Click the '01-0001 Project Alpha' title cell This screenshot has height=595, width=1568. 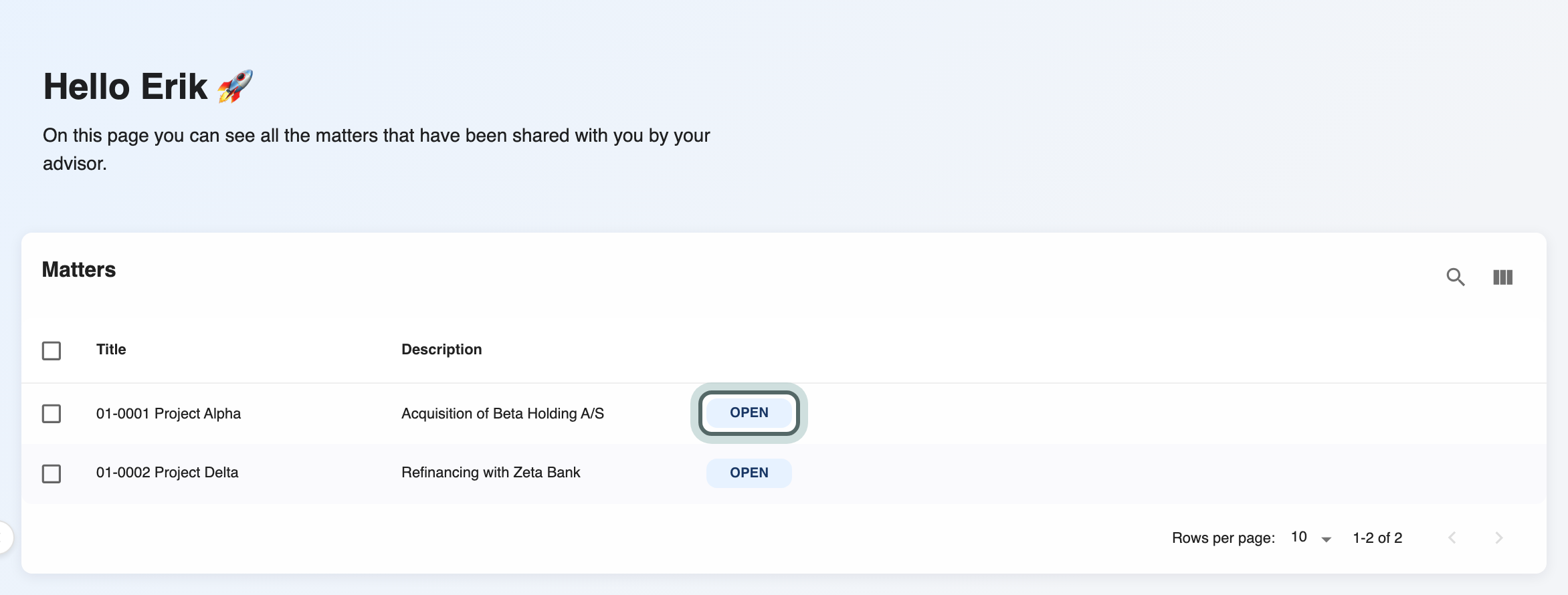coord(169,413)
